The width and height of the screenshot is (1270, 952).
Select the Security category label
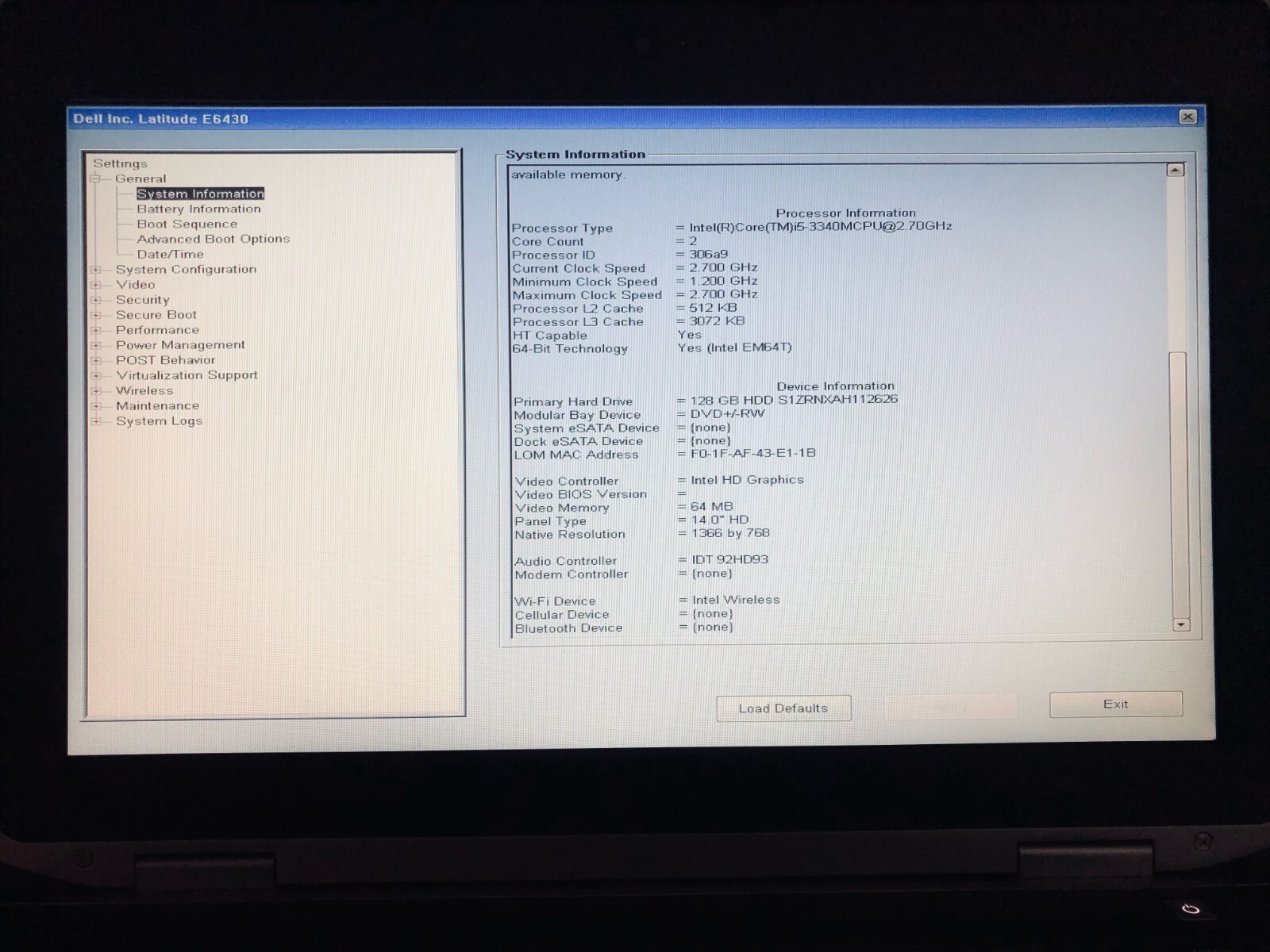click(143, 300)
